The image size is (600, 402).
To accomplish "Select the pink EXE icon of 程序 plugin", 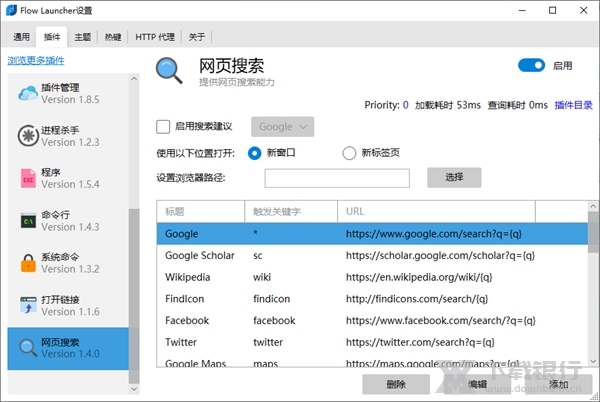I will (28, 178).
